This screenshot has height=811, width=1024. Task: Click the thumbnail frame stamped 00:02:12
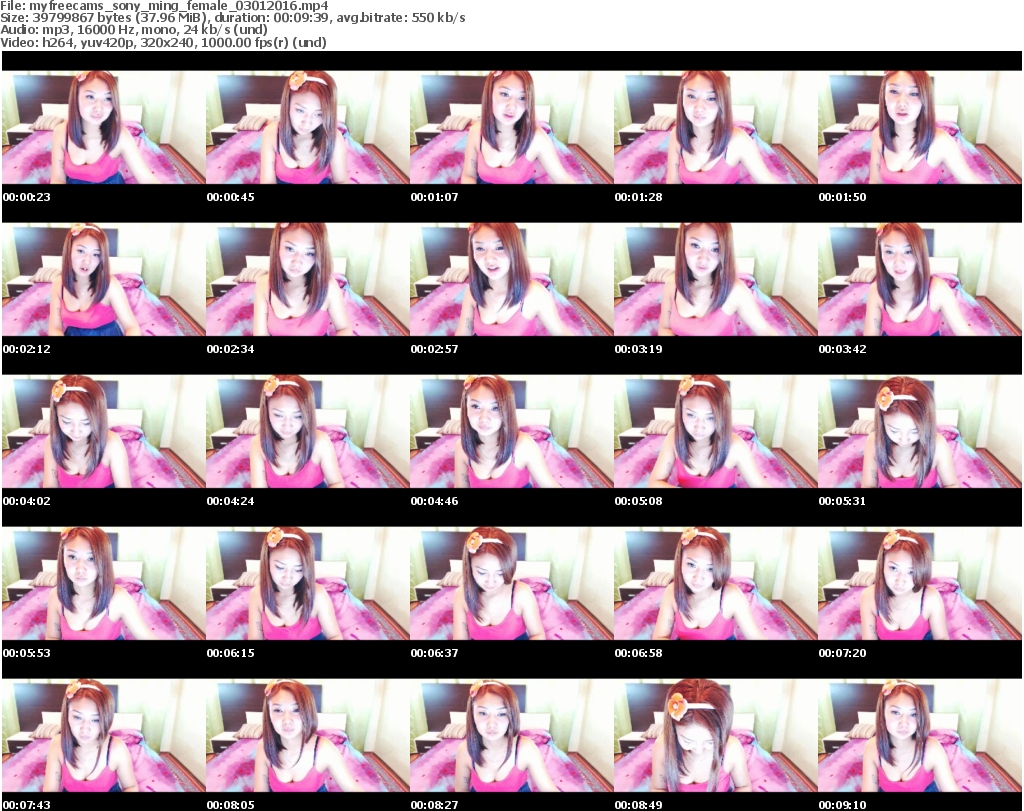tap(103, 279)
